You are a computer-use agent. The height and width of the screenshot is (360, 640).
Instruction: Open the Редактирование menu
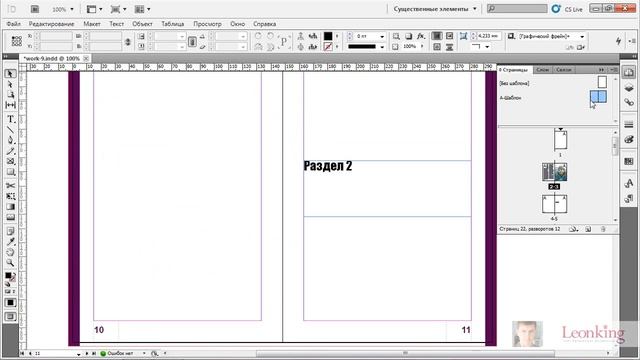[51, 24]
